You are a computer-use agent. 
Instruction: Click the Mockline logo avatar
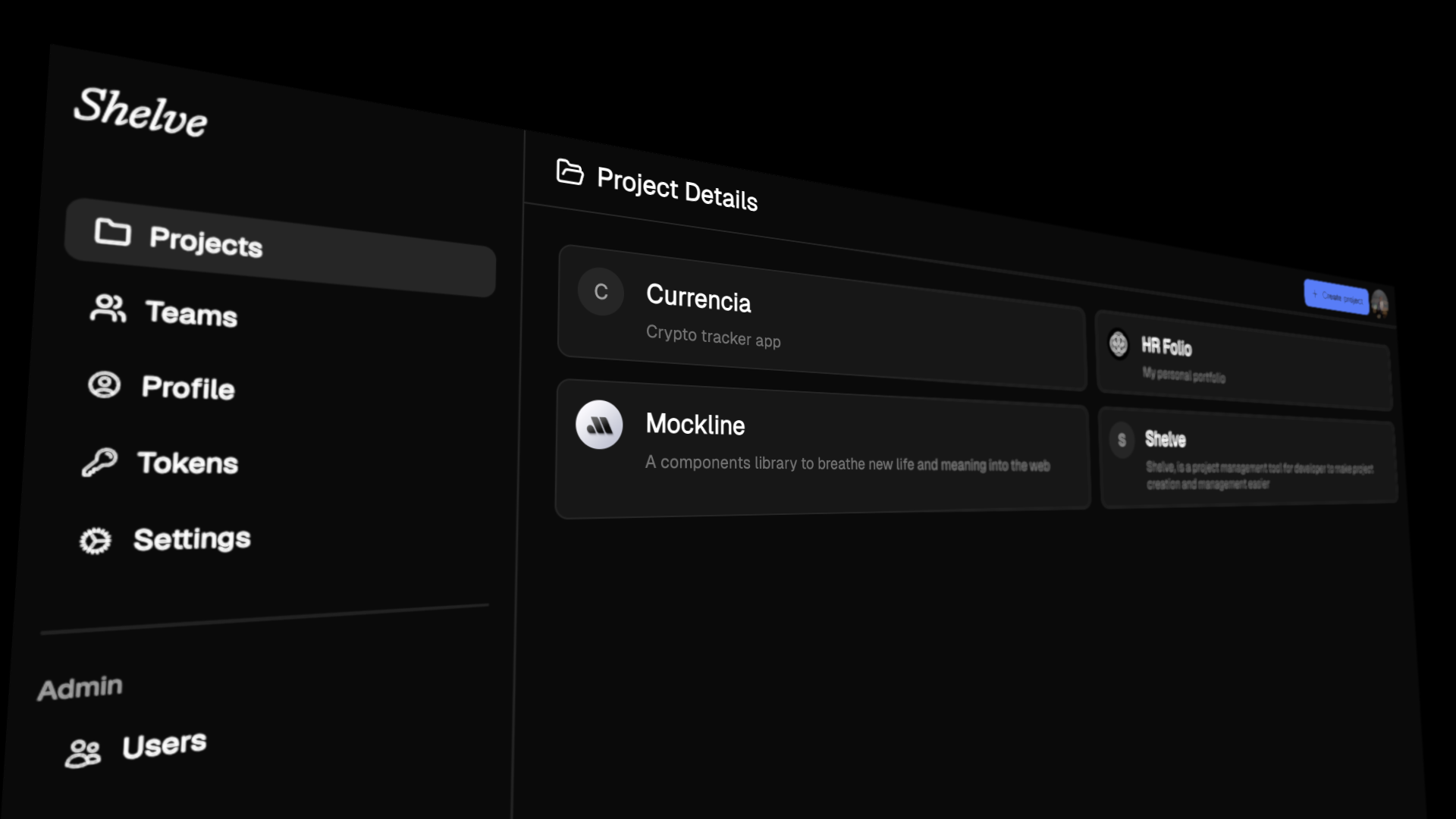tap(599, 425)
